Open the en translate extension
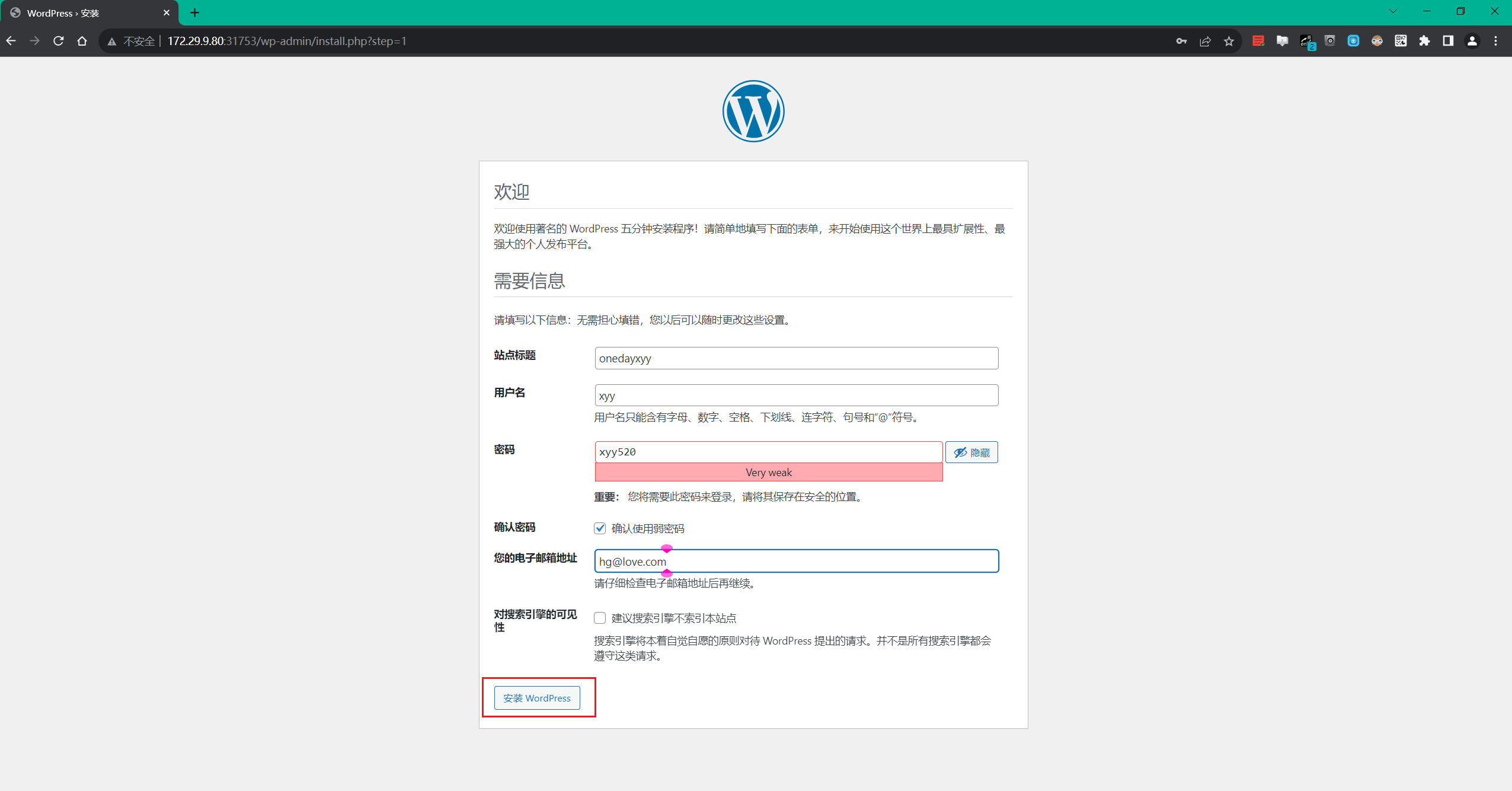This screenshot has height=791, width=1512. click(x=1306, y=41)
